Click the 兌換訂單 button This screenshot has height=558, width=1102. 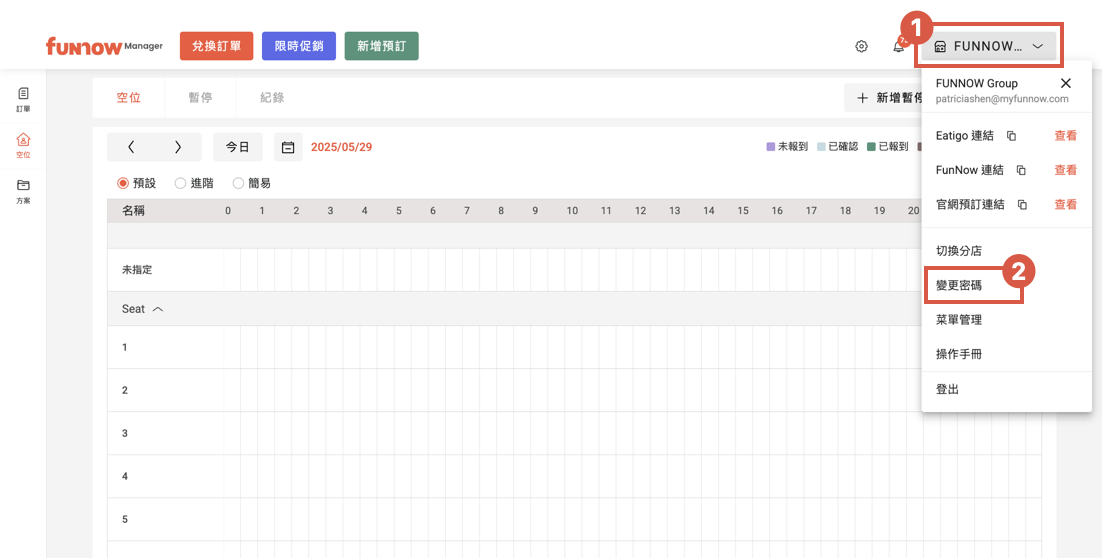(216, 46)
